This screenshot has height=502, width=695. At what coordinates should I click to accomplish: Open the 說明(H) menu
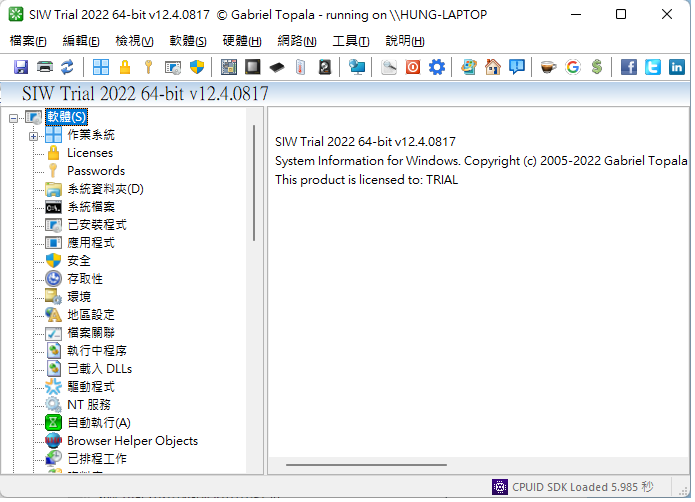point(405,41)
